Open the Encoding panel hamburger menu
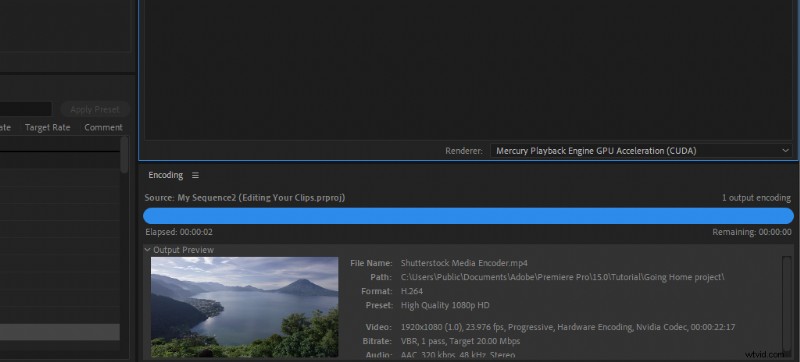 pyautogui.click(x=195, y=175)
